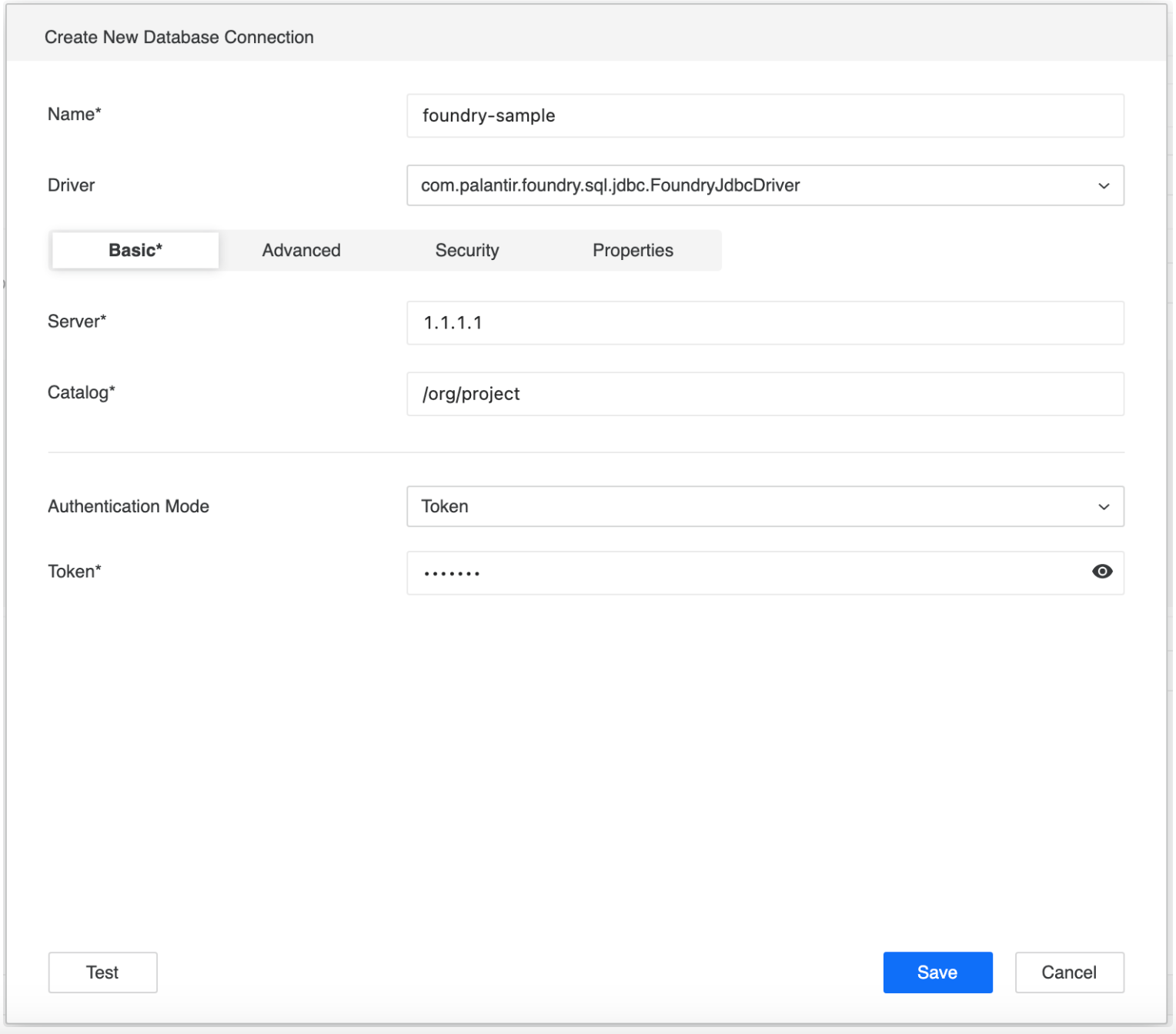Focus the Name field containing foundry-sample
The height and width of the screenshot is (1034, 1176).
pyautogui.click(x=764, y=116)
